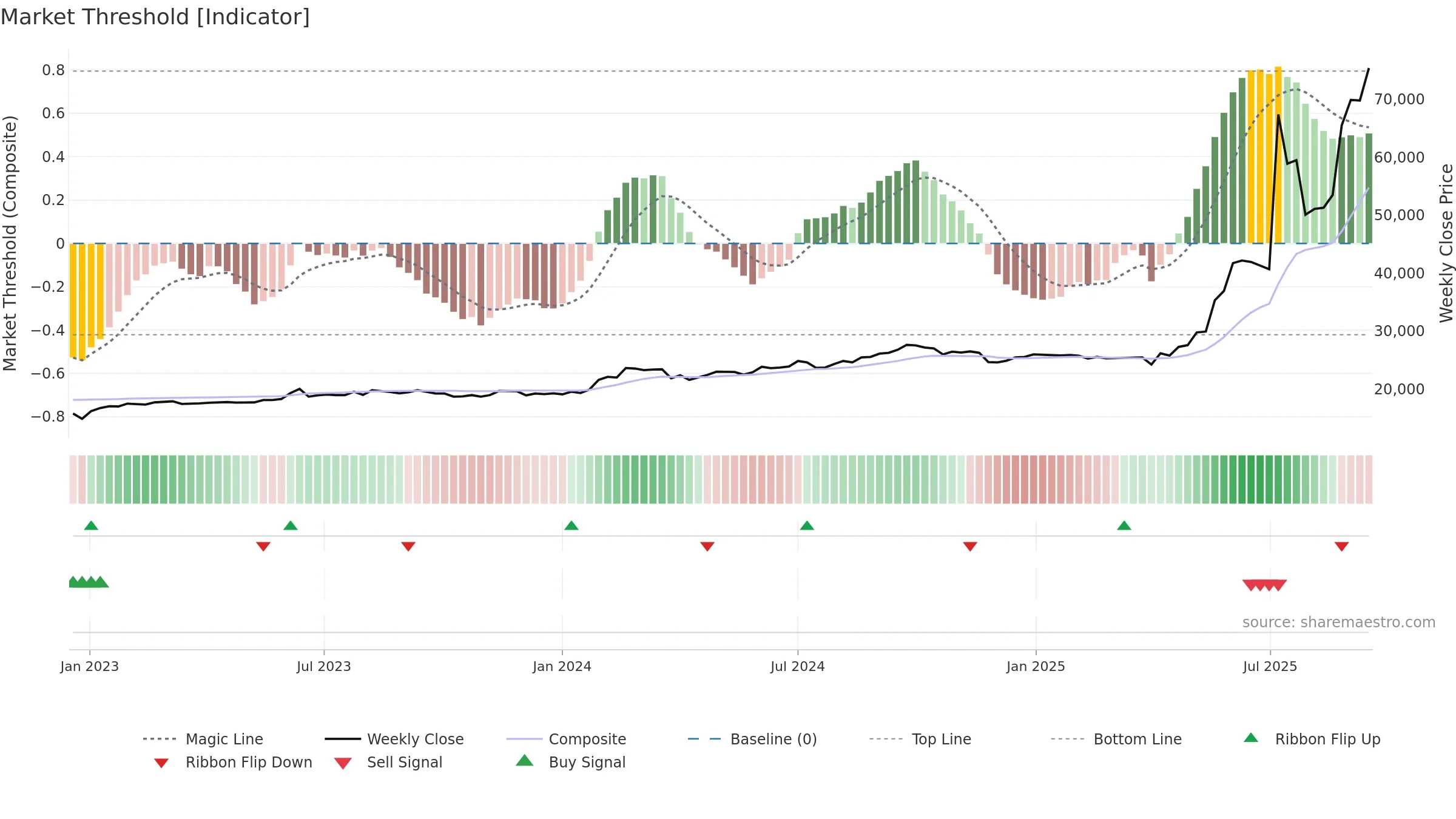Click the green Ribbon Flip Up legend triangle
Screen dimensions: 1456x819
(1251, 738)
